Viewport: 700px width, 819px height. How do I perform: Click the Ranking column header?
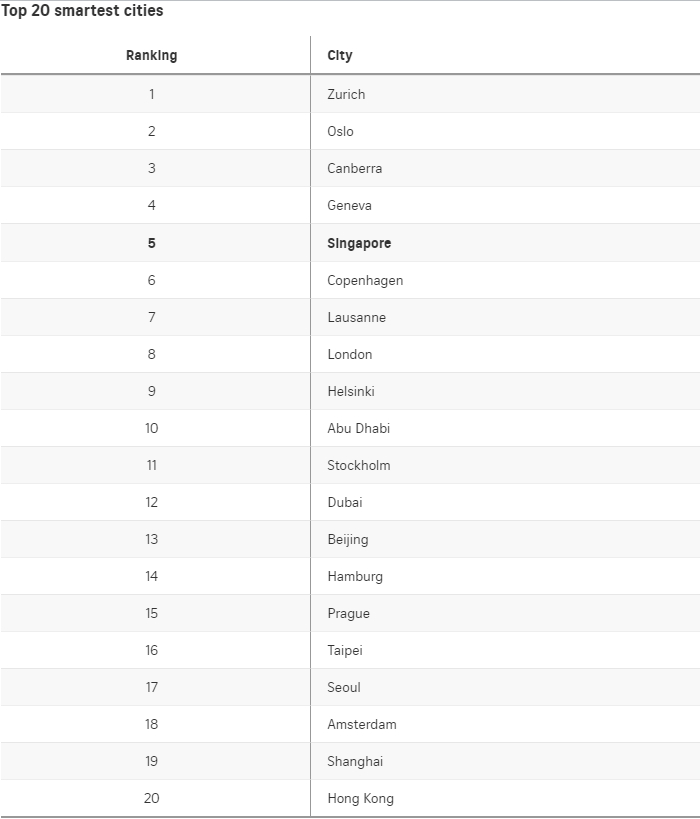151,55
